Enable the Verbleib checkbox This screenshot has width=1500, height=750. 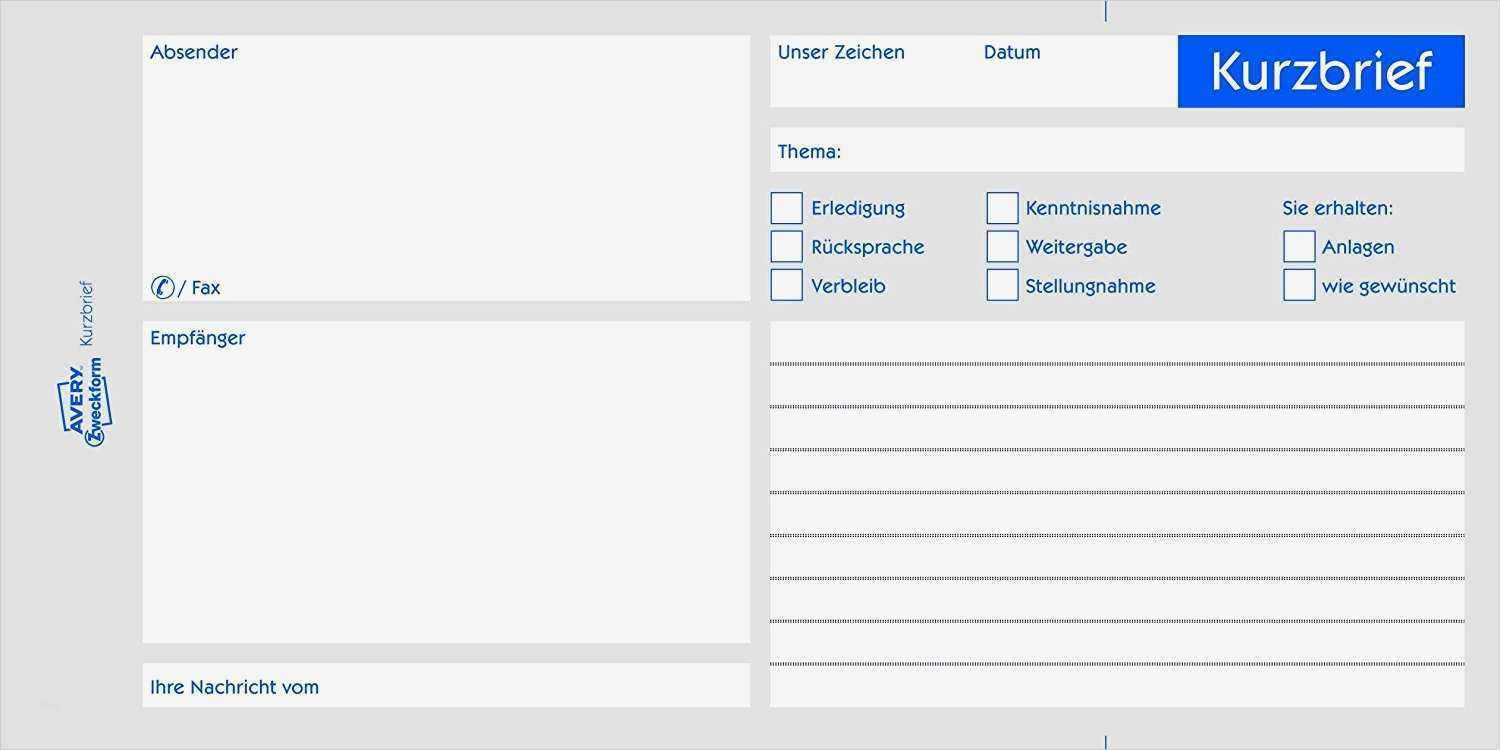786,285
